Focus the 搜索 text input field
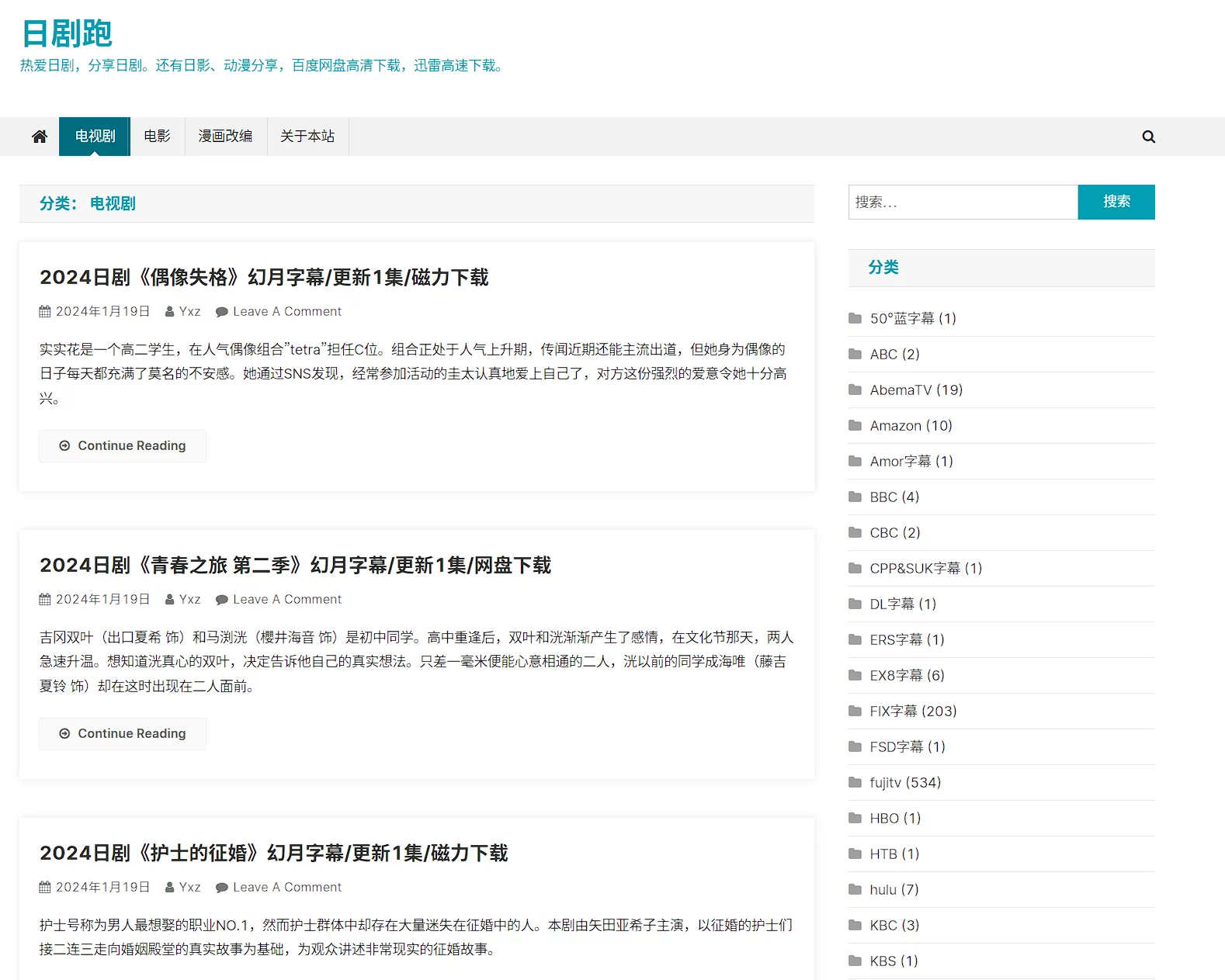The image size is (1225, 980). coord(963,203)
